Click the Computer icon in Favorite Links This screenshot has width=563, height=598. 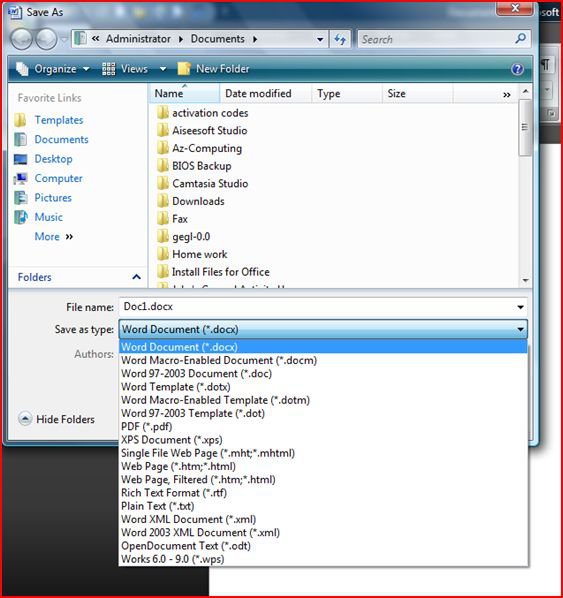[20, 178]
